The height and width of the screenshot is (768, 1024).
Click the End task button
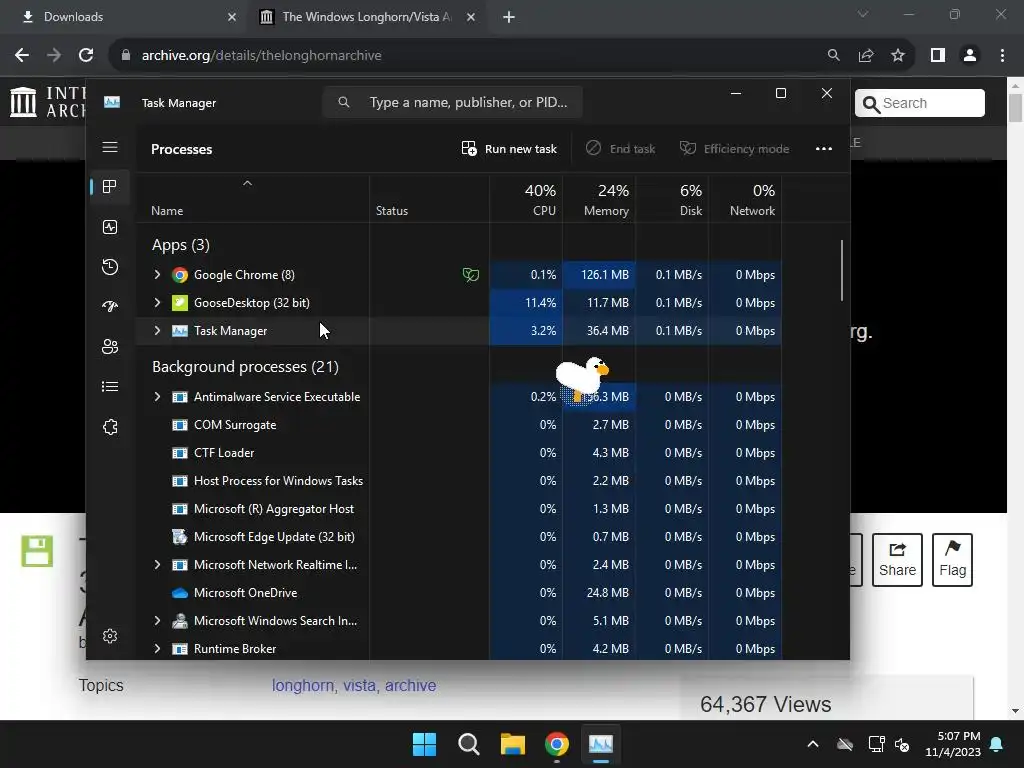[620, 149]
